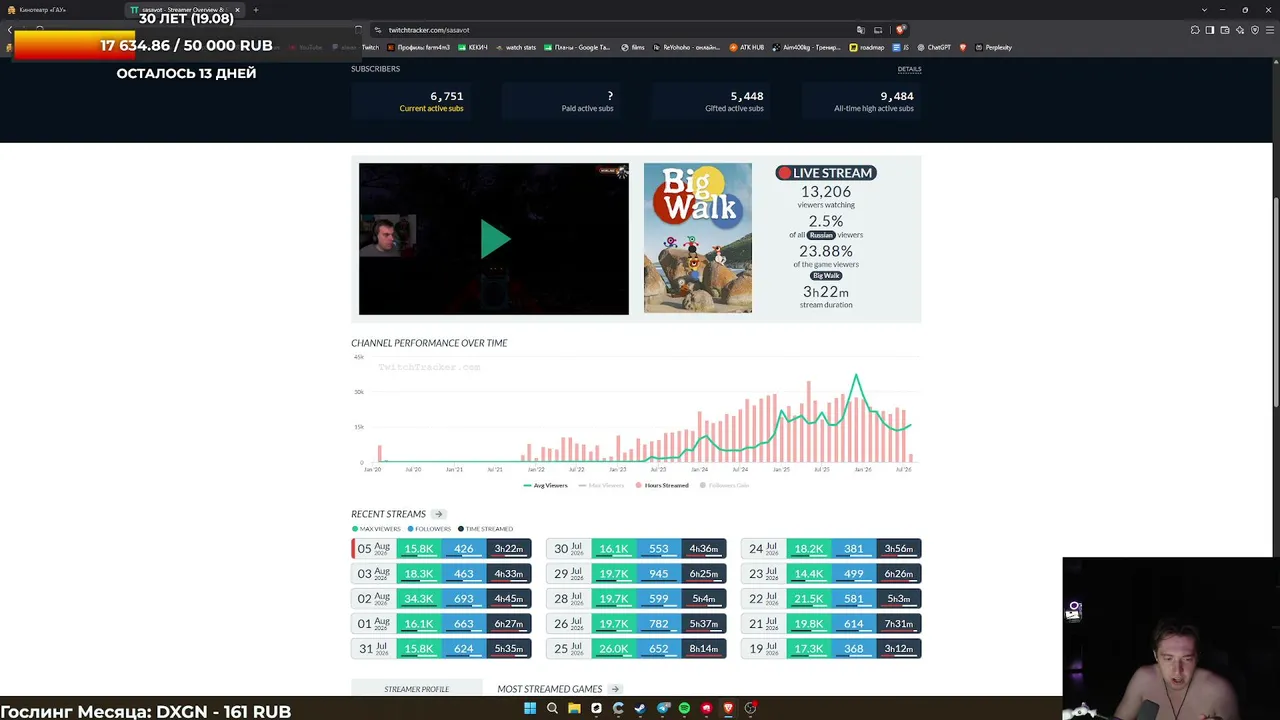This screenshot has width=1280, height=720.
Task: Open the films bookmark
Action: (633, 47)
